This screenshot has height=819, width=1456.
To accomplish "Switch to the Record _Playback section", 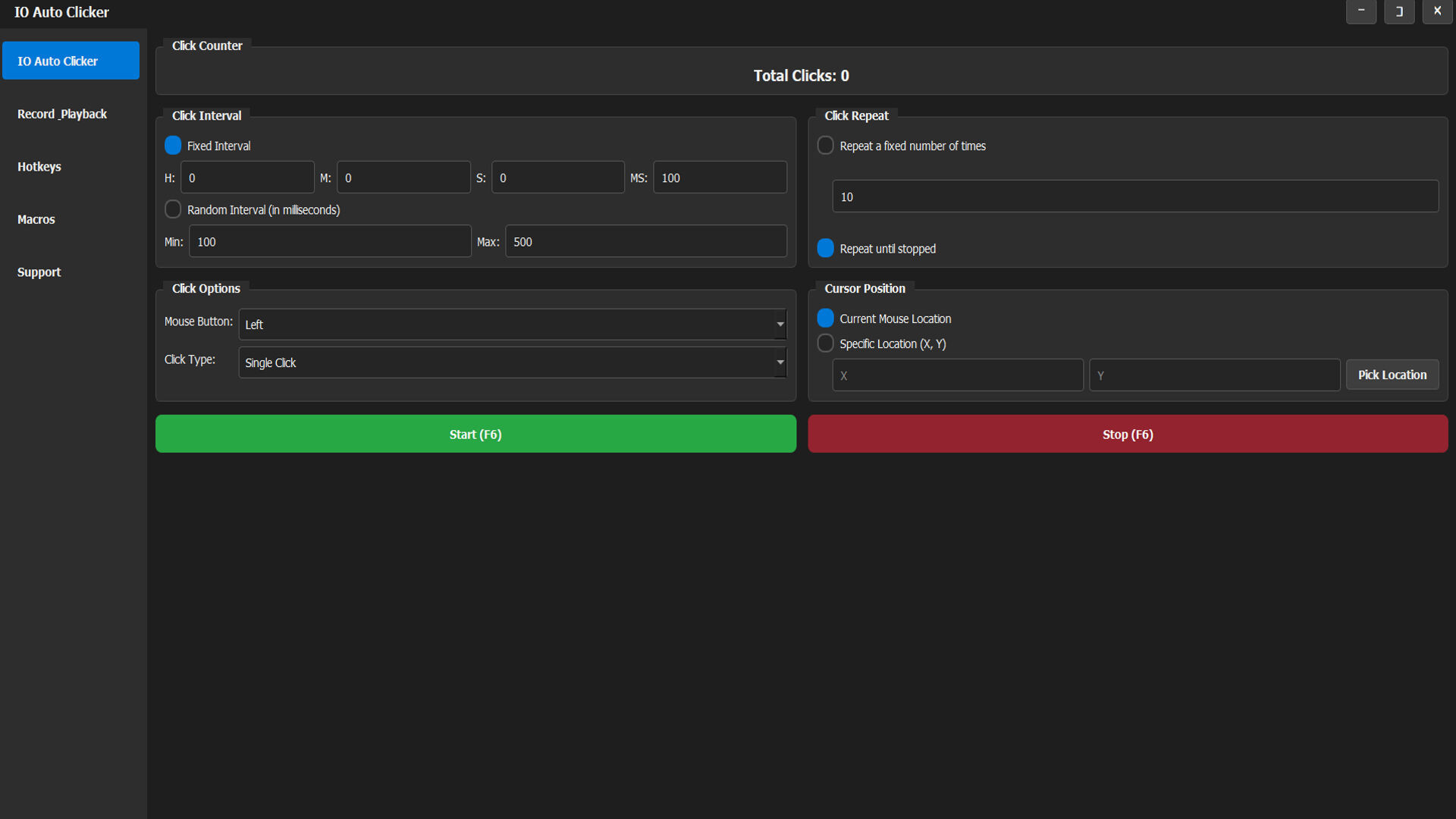I will [x=61, y=114].
